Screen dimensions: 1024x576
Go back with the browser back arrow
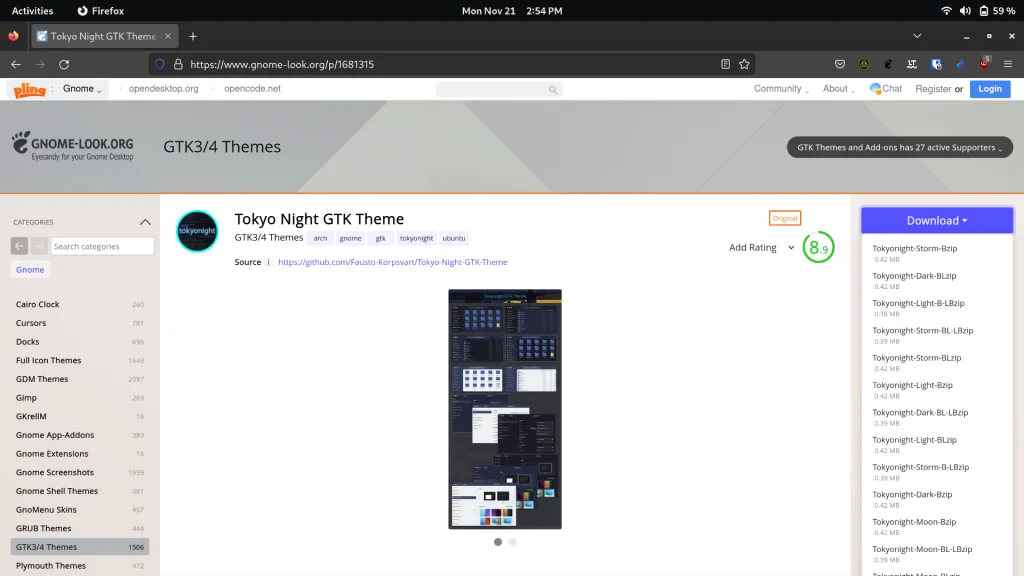point(16,64)
